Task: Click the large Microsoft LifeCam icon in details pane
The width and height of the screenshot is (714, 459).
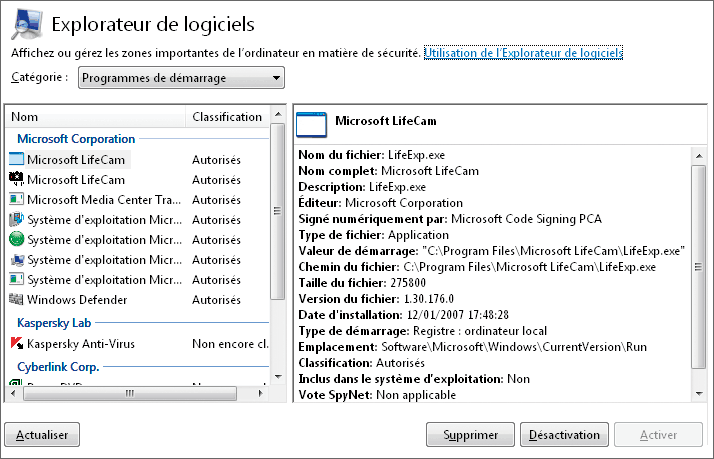Action: [311, 124]
